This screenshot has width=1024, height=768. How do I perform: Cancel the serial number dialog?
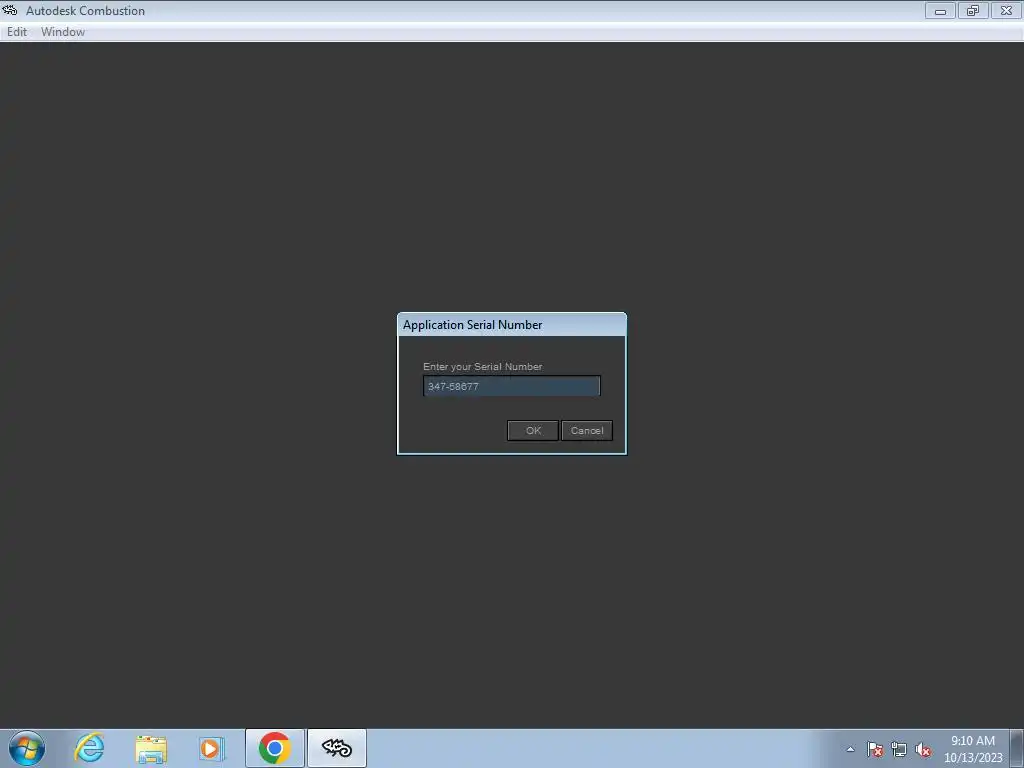tap(586, 430)
